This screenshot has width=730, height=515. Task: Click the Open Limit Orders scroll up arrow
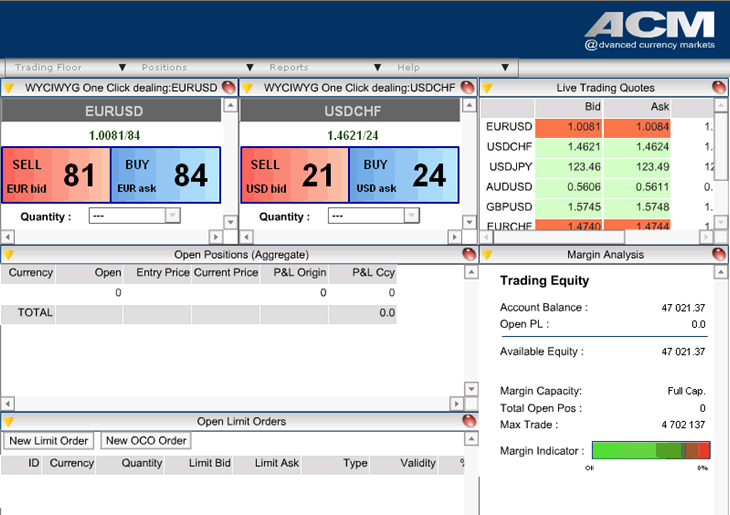(x=471, y=439)
